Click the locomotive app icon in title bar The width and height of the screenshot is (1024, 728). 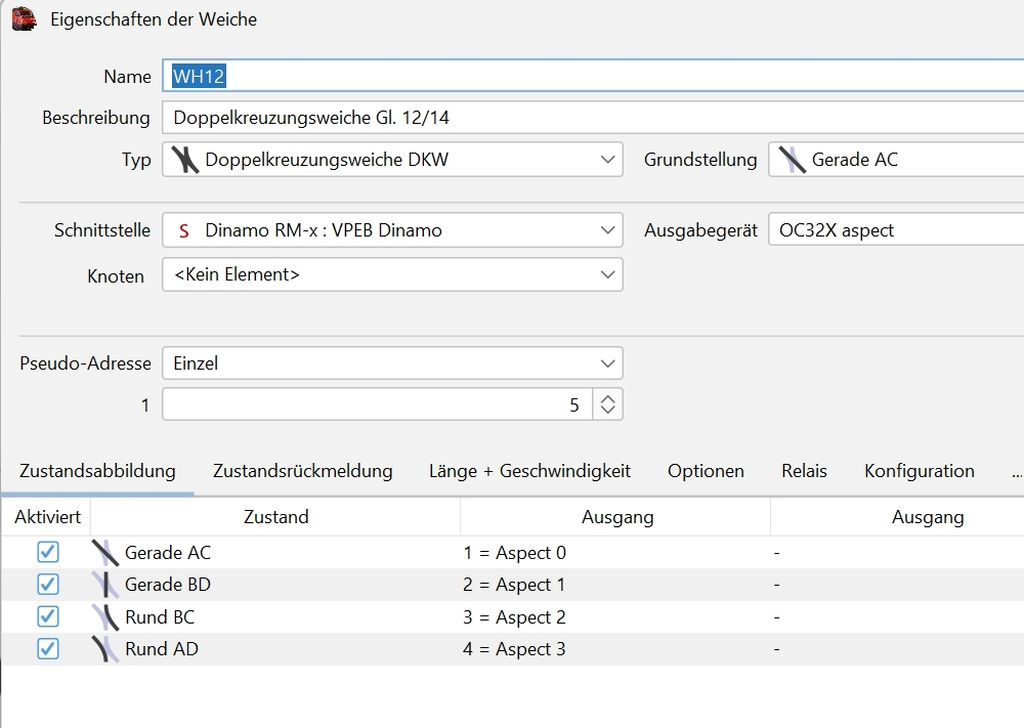(x=24, y=19)
